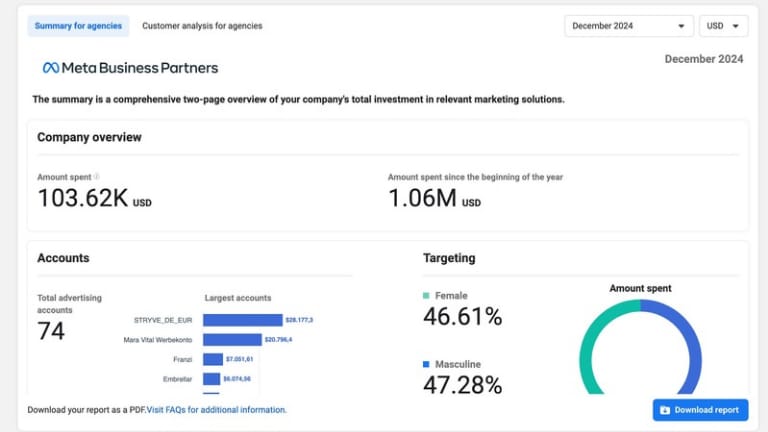Click the Company overview heading
Viewport: 768px width, 432px height.
pos(89,137)
